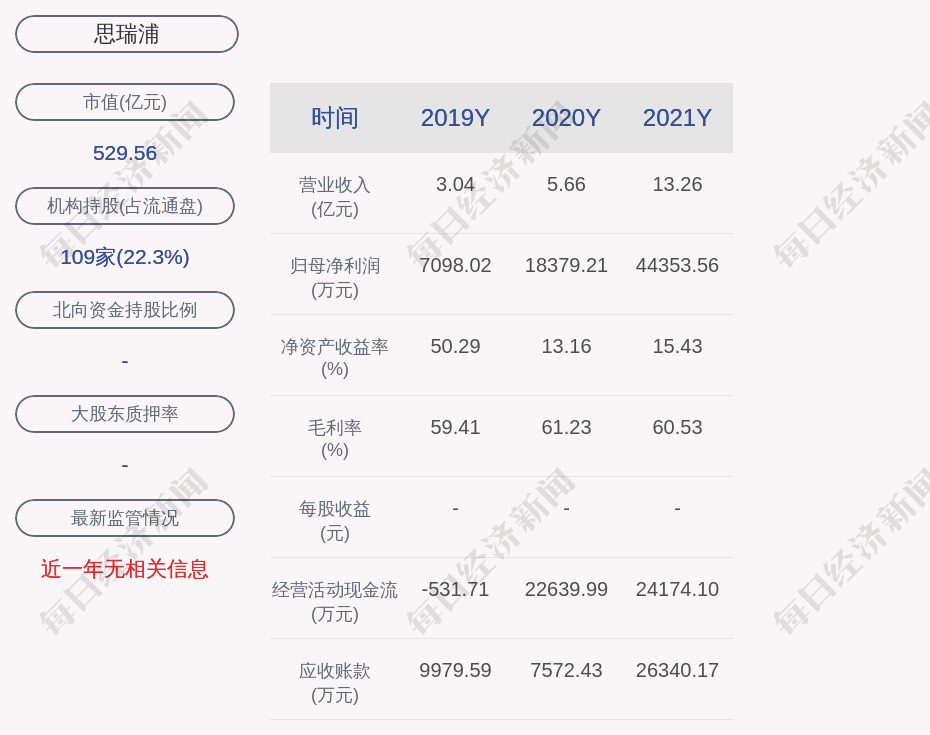Select the 经营活动现金流 (万元) row label
Image resolution: width=930 pixels, height=735 pixels.
[335, 602]
